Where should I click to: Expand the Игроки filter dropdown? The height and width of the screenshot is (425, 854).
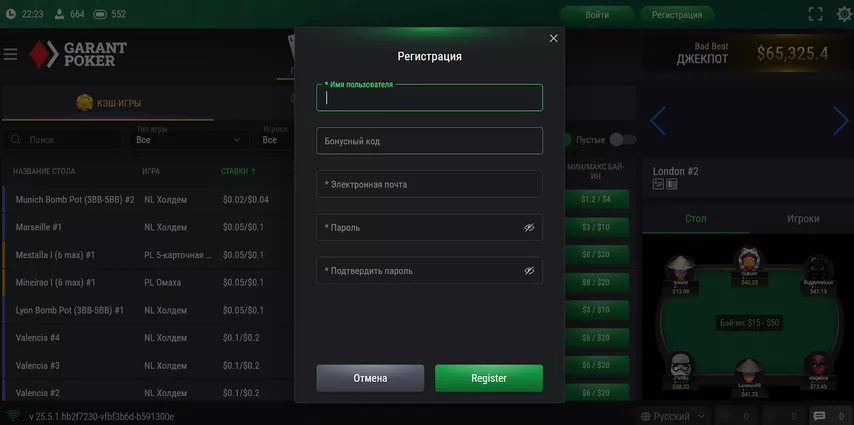point(276,139)
